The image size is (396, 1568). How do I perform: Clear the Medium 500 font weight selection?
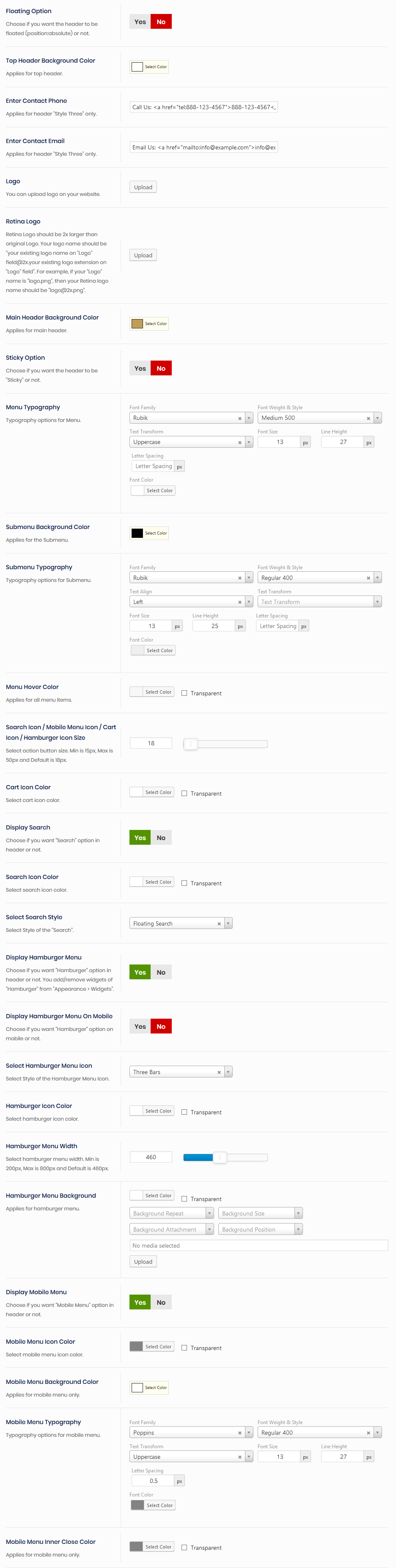coord(368,418)
